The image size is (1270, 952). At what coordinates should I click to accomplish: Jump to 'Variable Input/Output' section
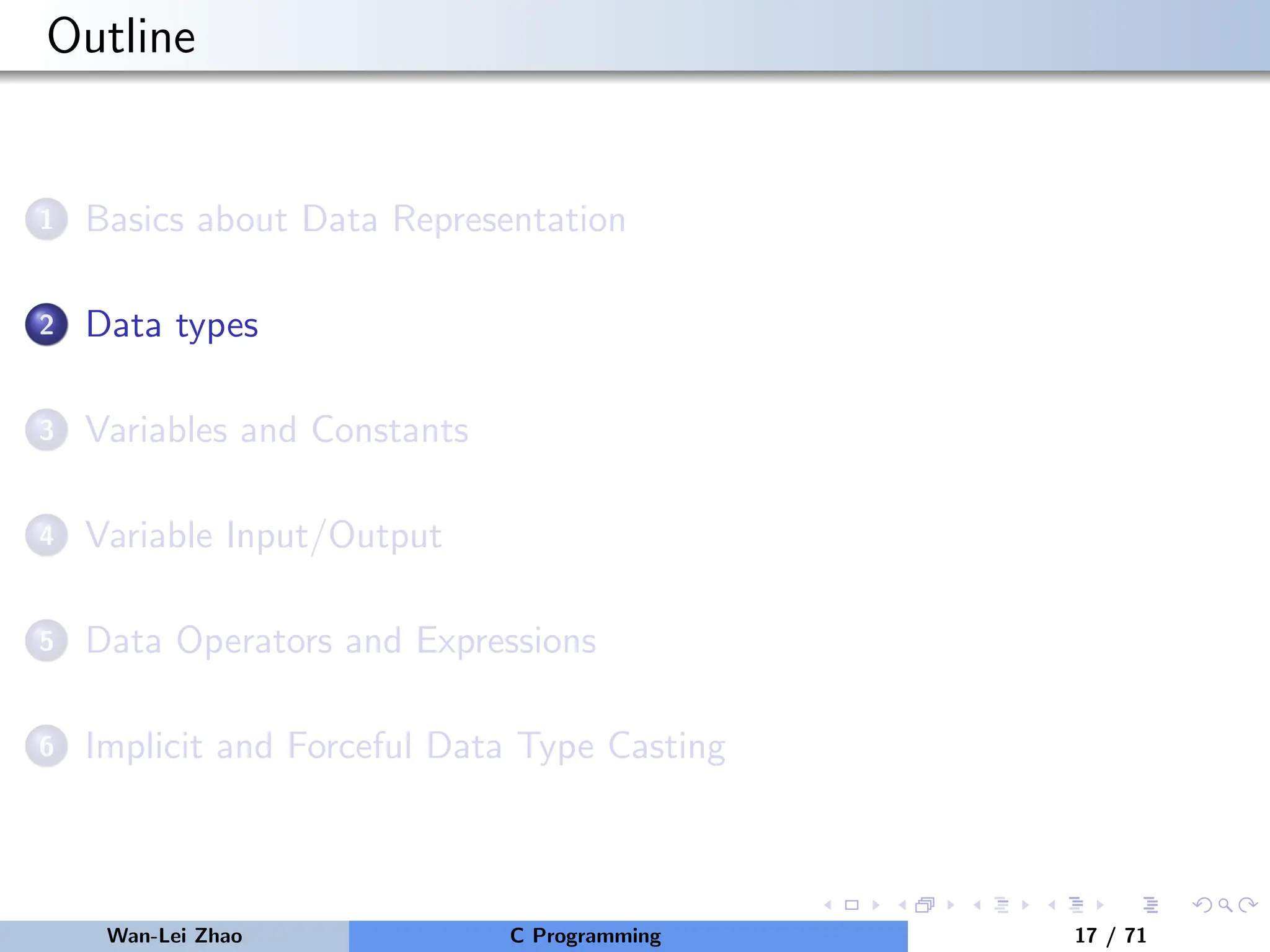pyautogui.click(x=264, y=535)
